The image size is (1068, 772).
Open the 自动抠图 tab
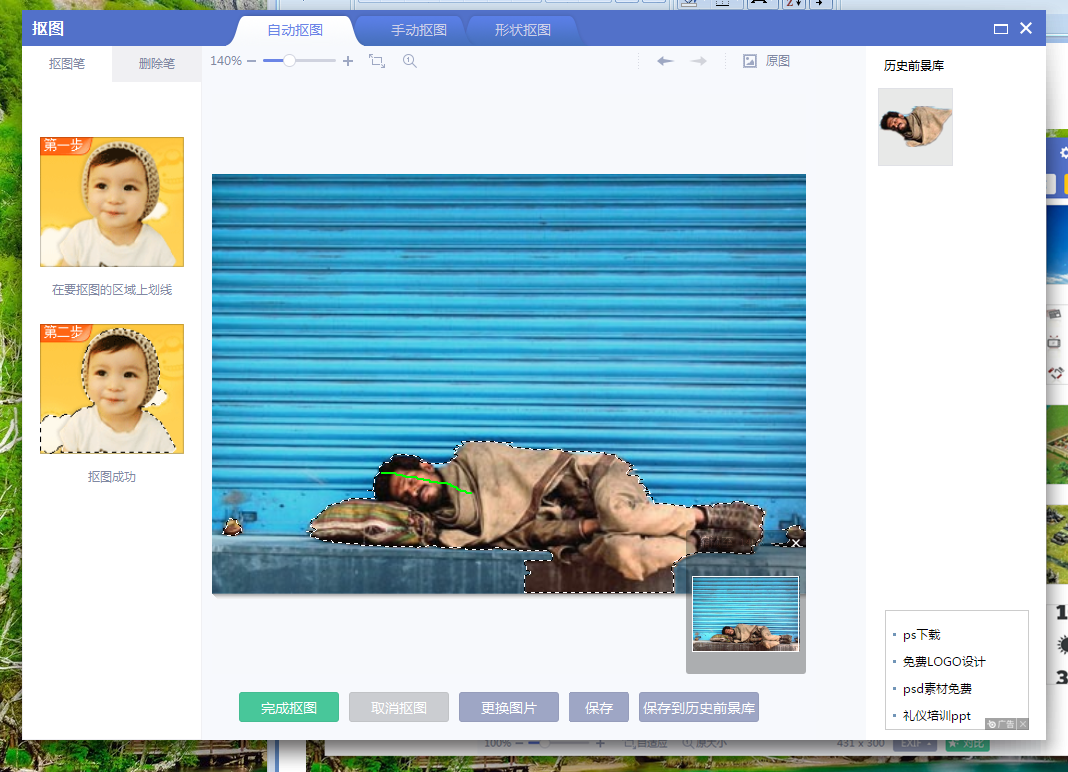pos(295,30)
